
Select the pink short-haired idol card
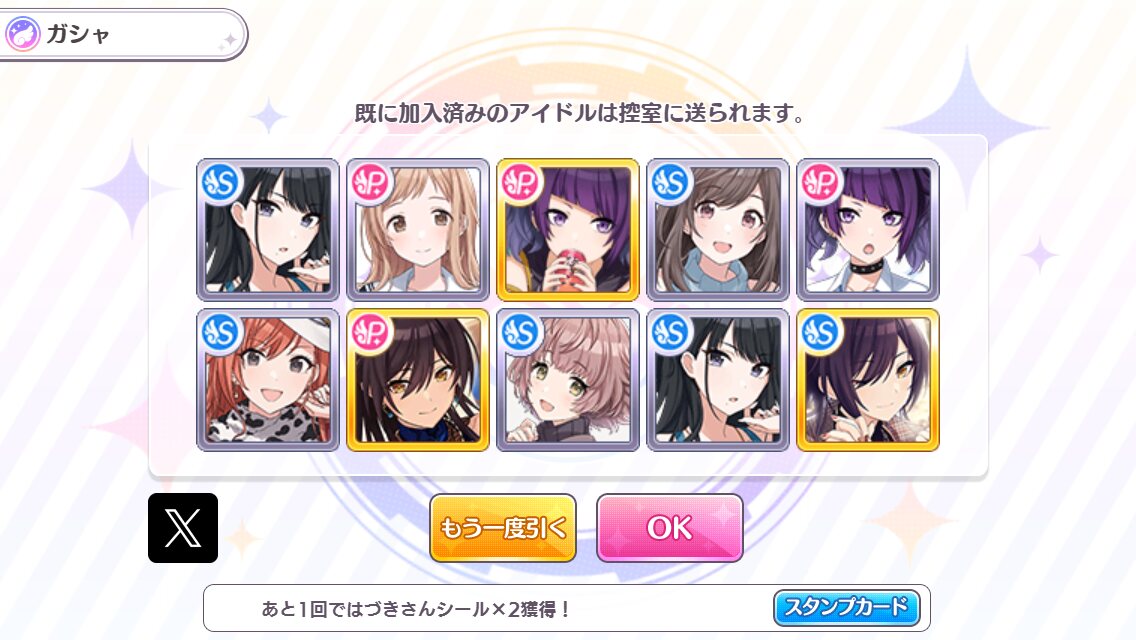(x=568, y=380)
